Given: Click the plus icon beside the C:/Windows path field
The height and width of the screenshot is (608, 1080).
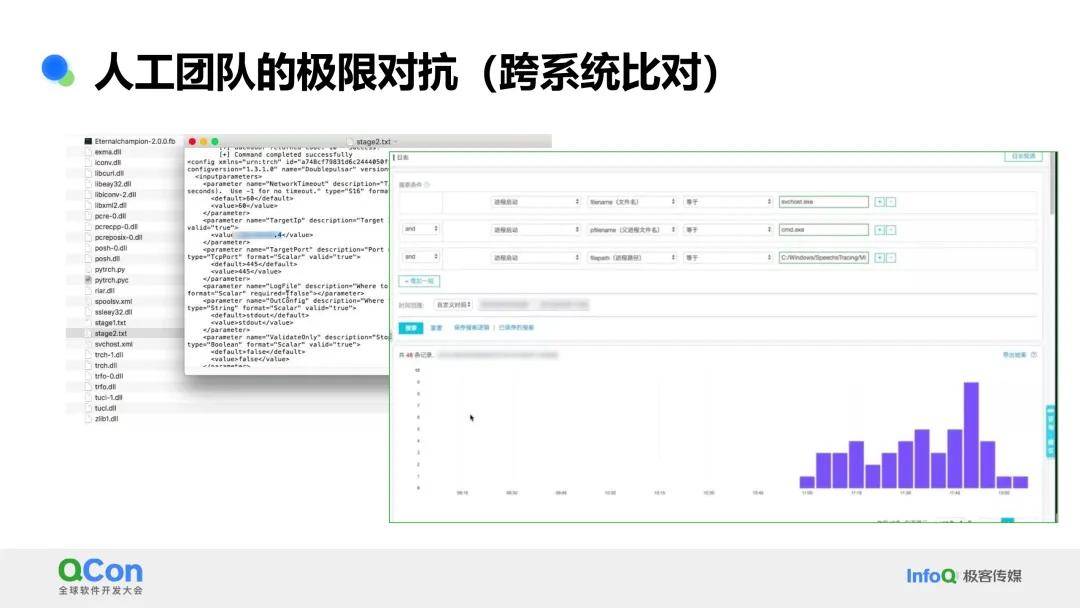Looking at the screenshot, I should pyautogui.click(x=880, y=258).
